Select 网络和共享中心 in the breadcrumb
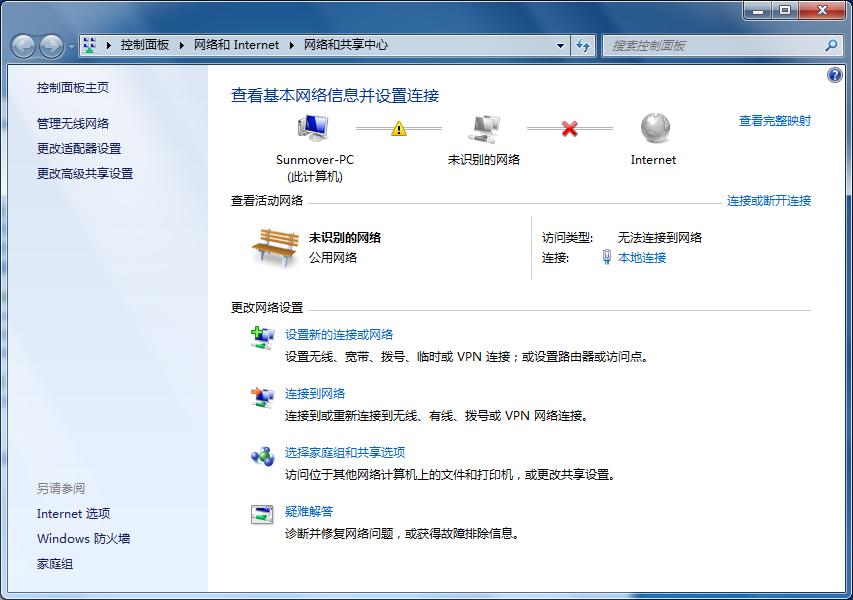The width and height of the screenshot is (853, 600). click(x=346, y=45)
